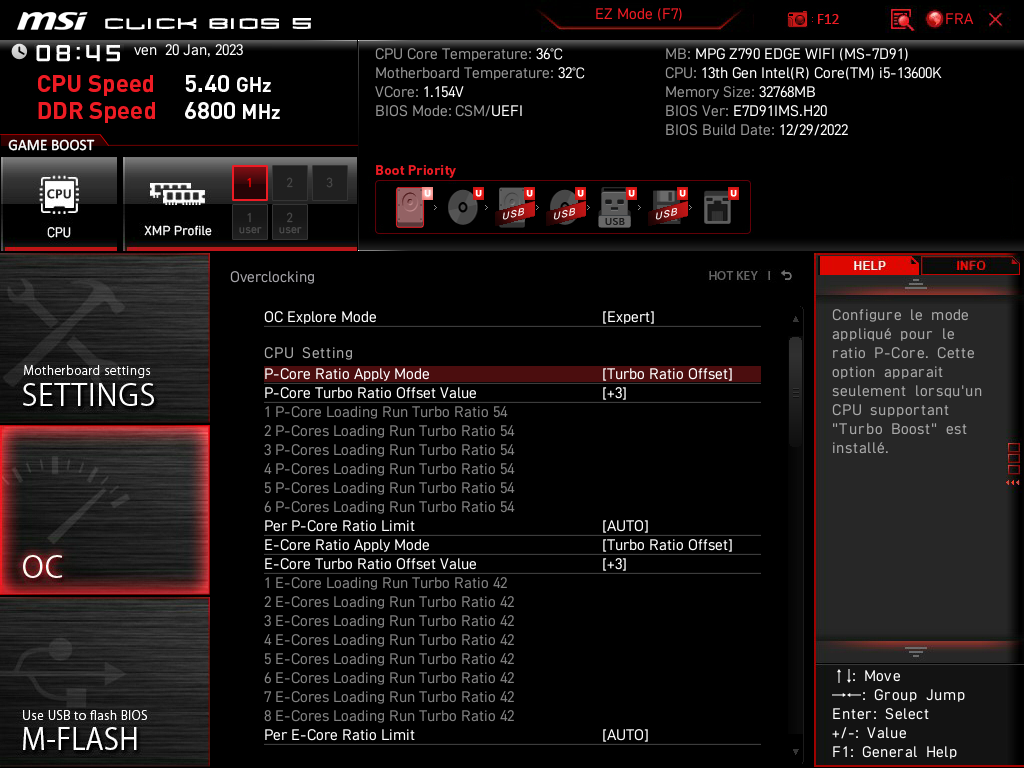The image size is (1024, 768).
Task: Click the red side-panel arrows on right edge
Action: (1012, 483)
